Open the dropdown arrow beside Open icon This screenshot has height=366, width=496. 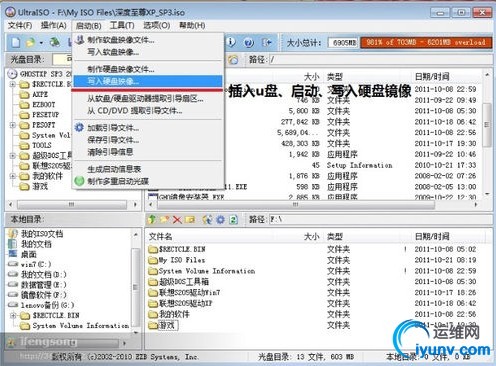pyautogui.click(x=41, y=43)
